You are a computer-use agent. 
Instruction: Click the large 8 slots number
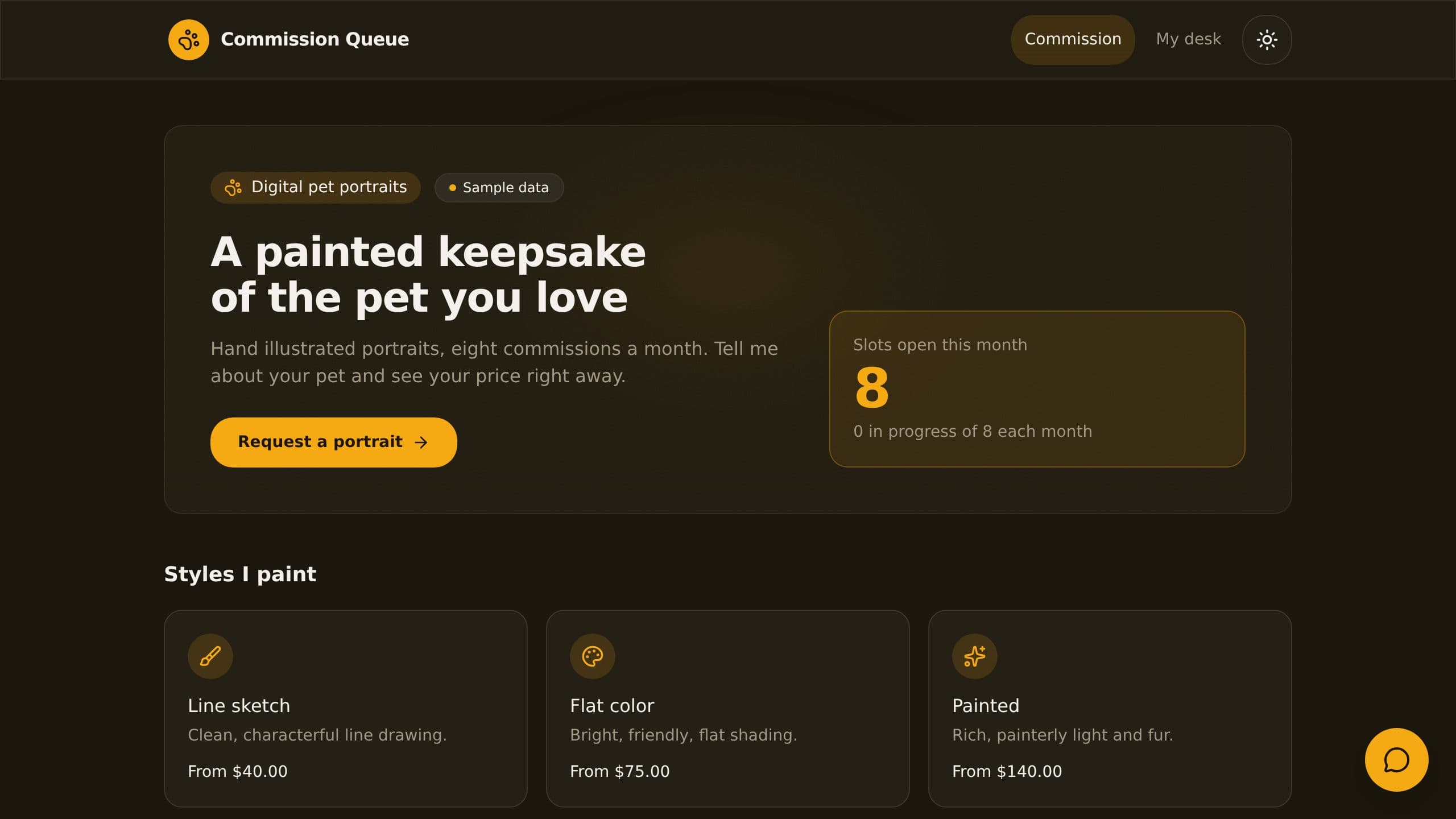(872, 388)
